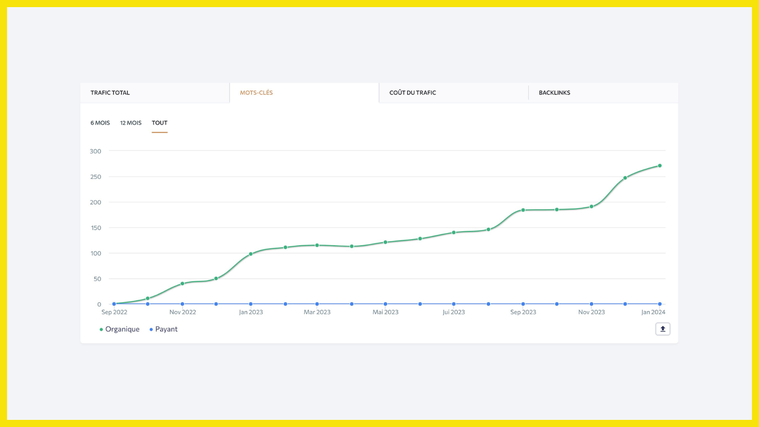Go to the BACKLINKS tab

[554, 93]
